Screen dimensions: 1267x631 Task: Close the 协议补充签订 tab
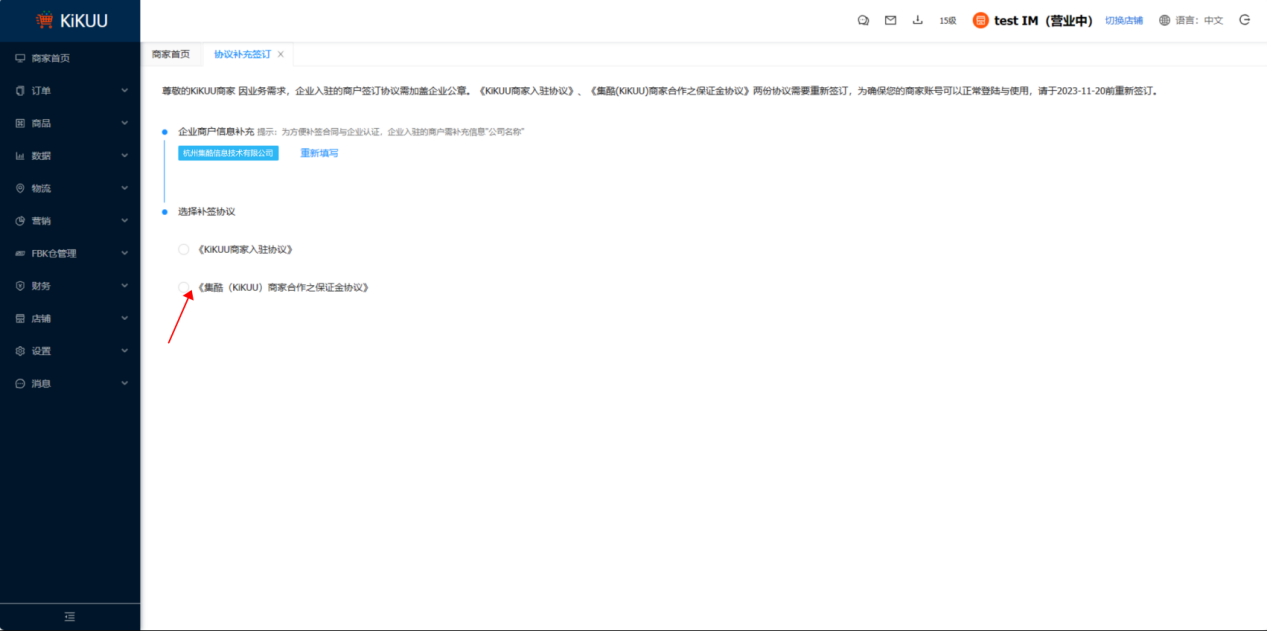(x=281, y=54)
